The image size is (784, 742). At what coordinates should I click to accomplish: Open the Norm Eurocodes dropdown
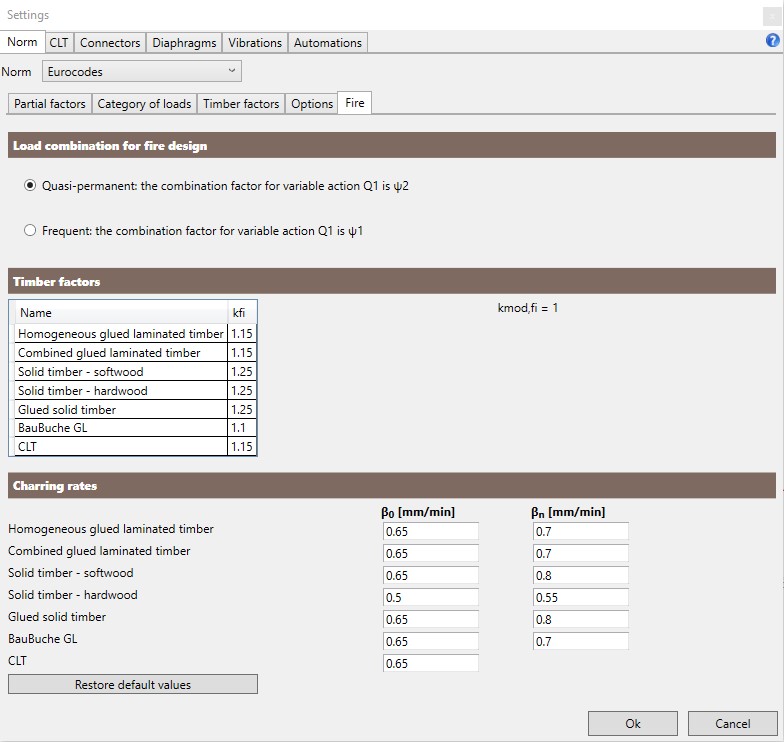(x=142, y=72)
